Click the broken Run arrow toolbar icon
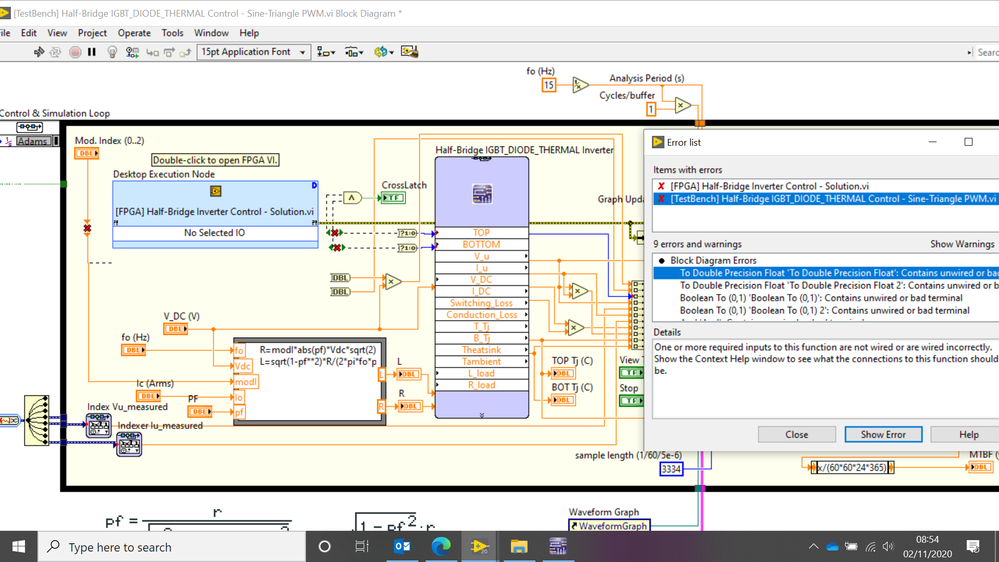The height and width of the screenshot is (562, 999). 38,52
